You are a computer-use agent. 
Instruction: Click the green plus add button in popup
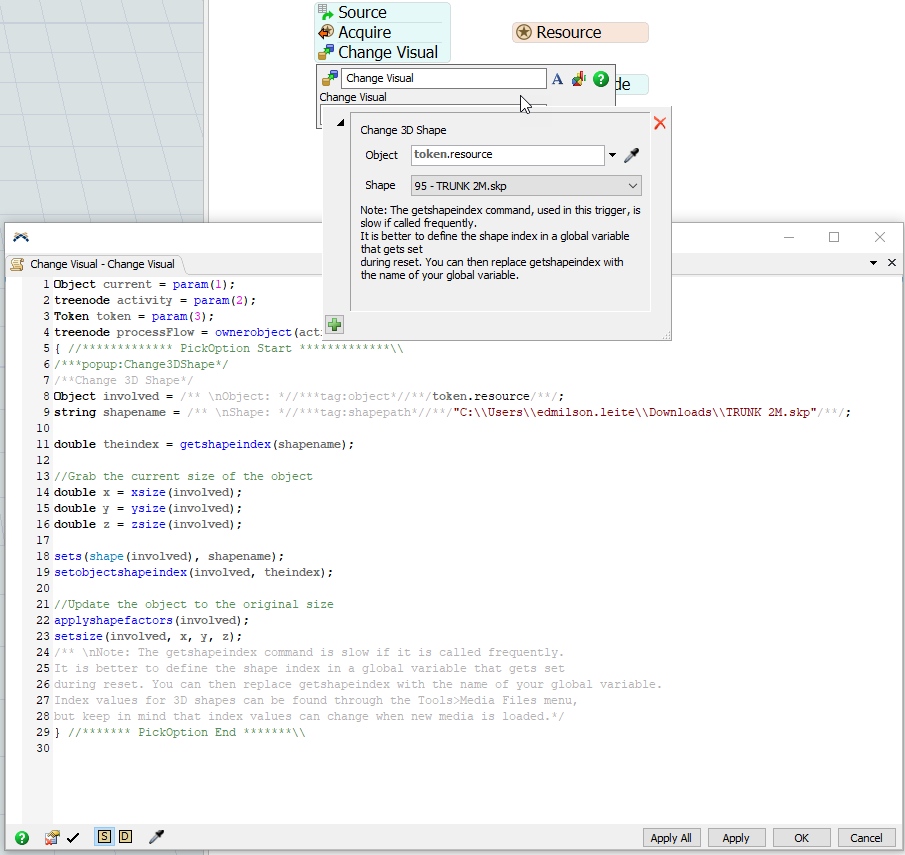click(335, 324)
